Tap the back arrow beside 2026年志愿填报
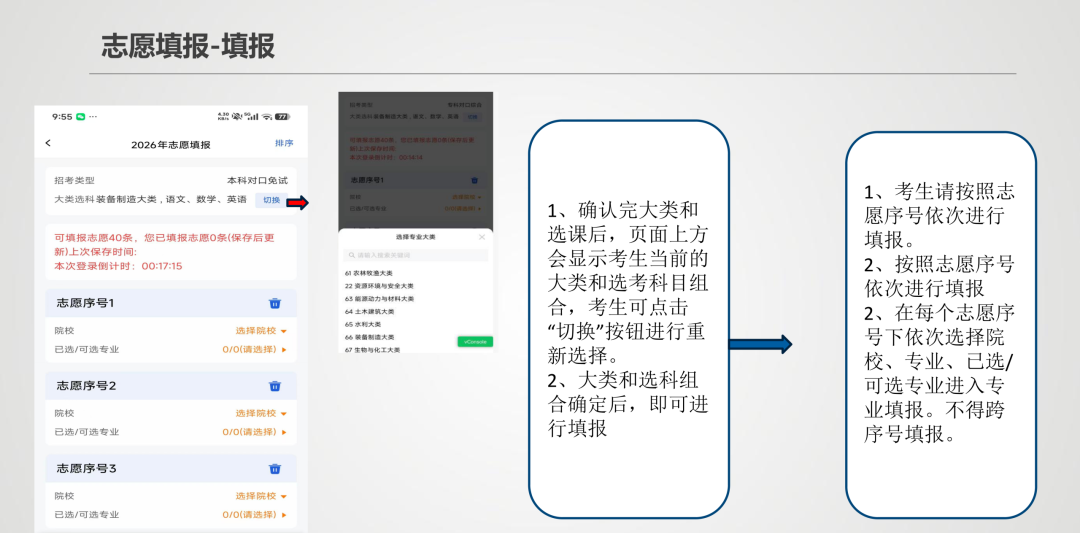 click(48, 144)
